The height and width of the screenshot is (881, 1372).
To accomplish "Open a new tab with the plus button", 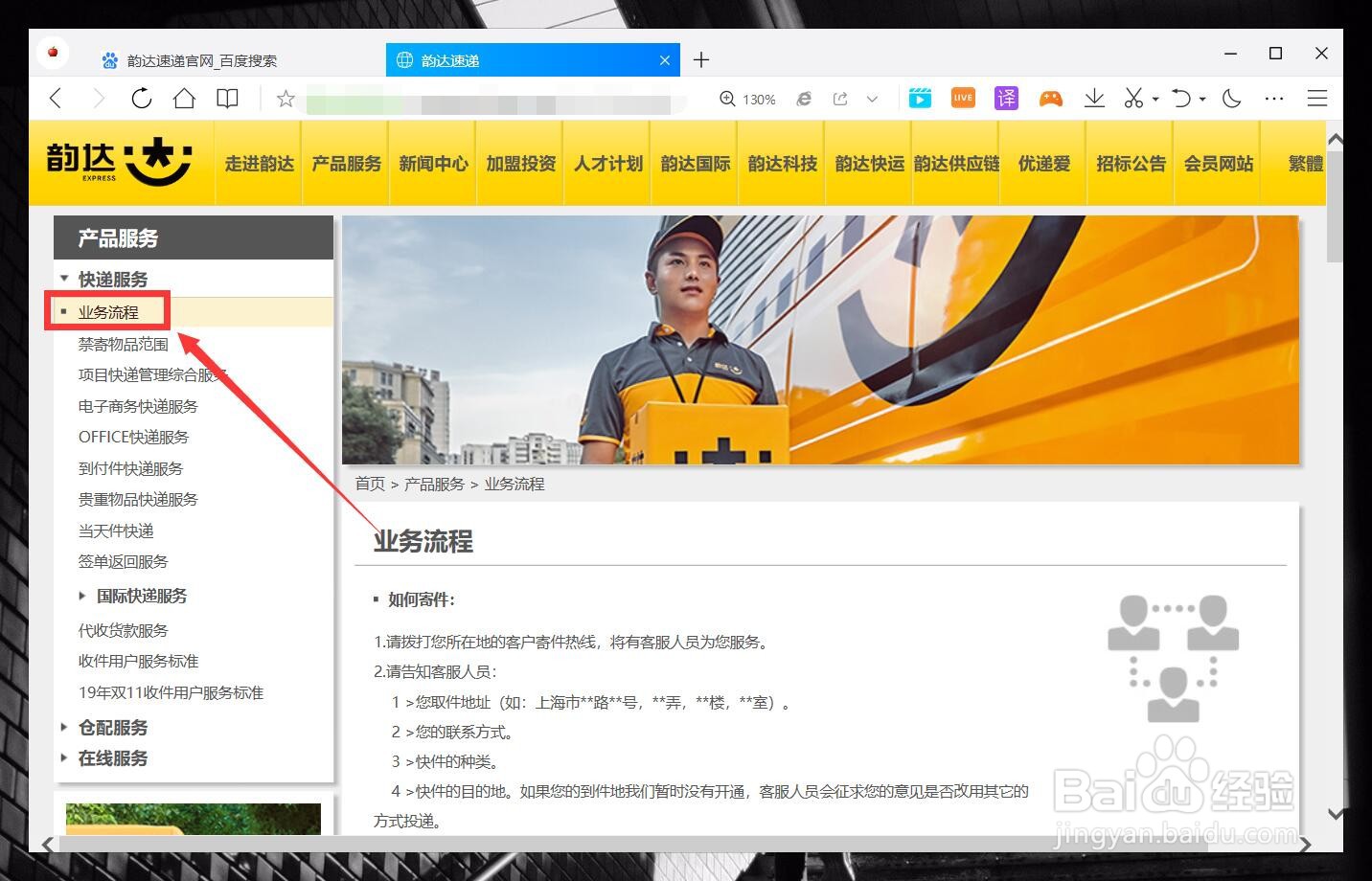I will click(701, 59).
